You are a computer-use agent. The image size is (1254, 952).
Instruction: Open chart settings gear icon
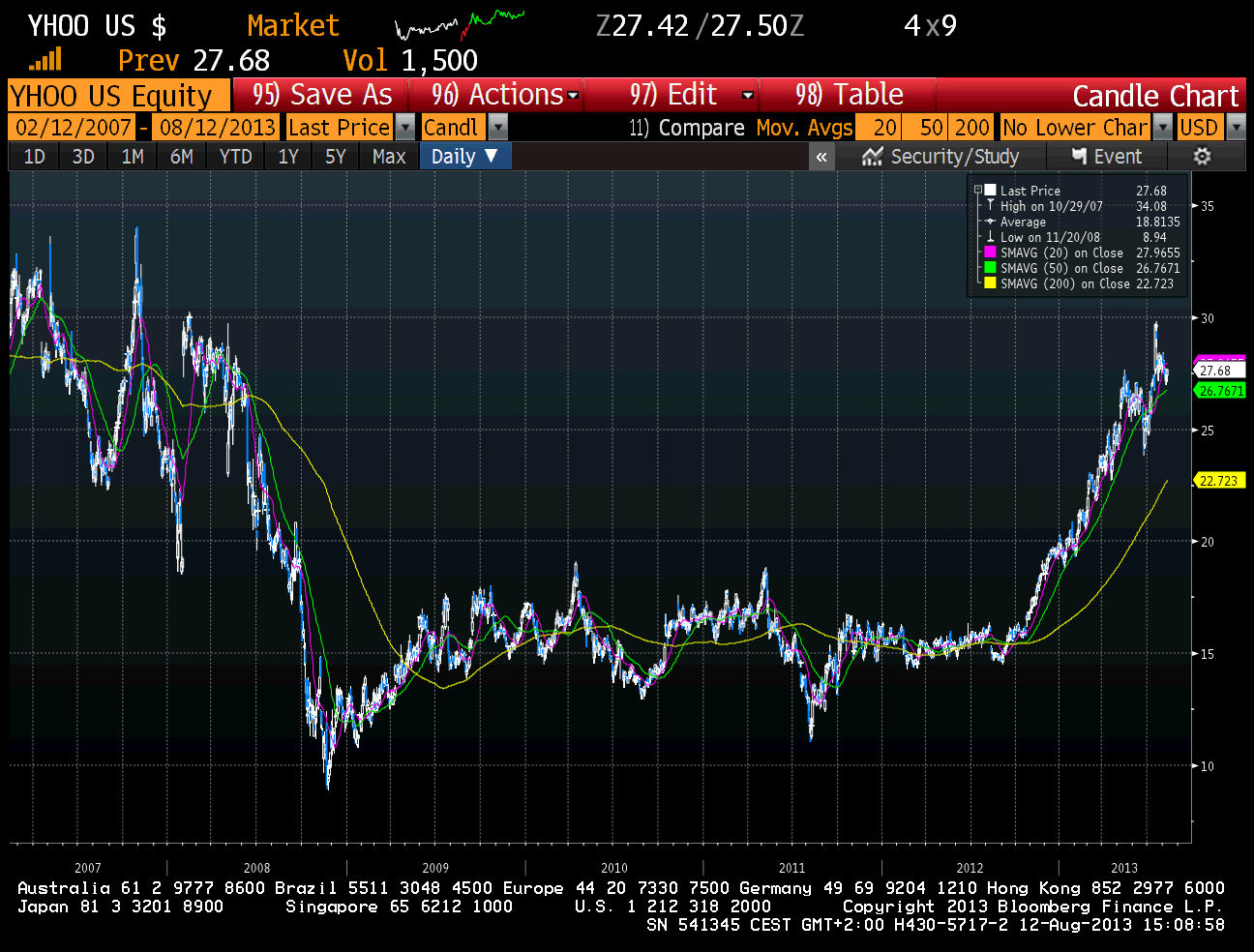pos(1202,157)
